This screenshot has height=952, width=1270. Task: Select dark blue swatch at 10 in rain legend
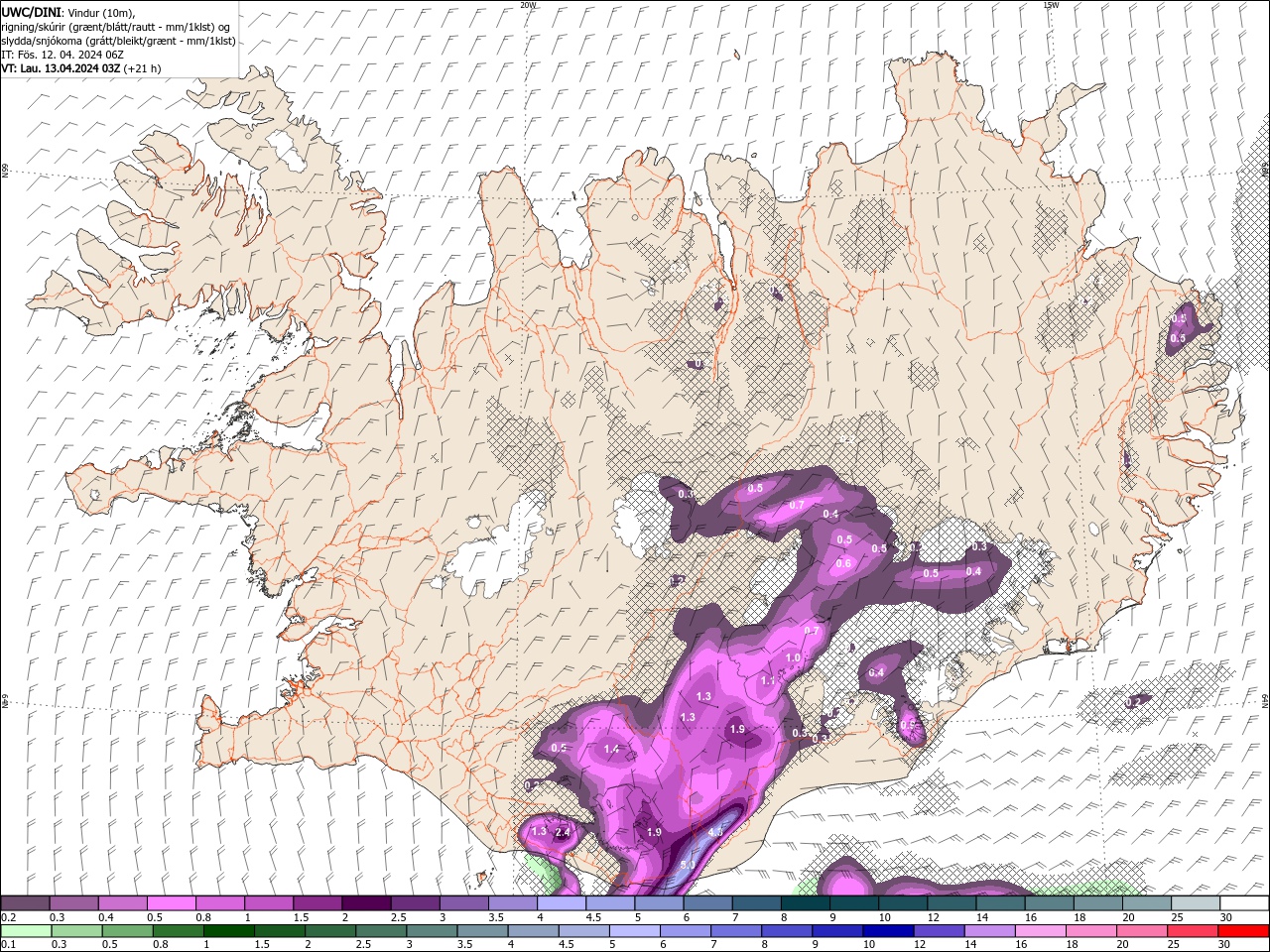pos(887,931)
